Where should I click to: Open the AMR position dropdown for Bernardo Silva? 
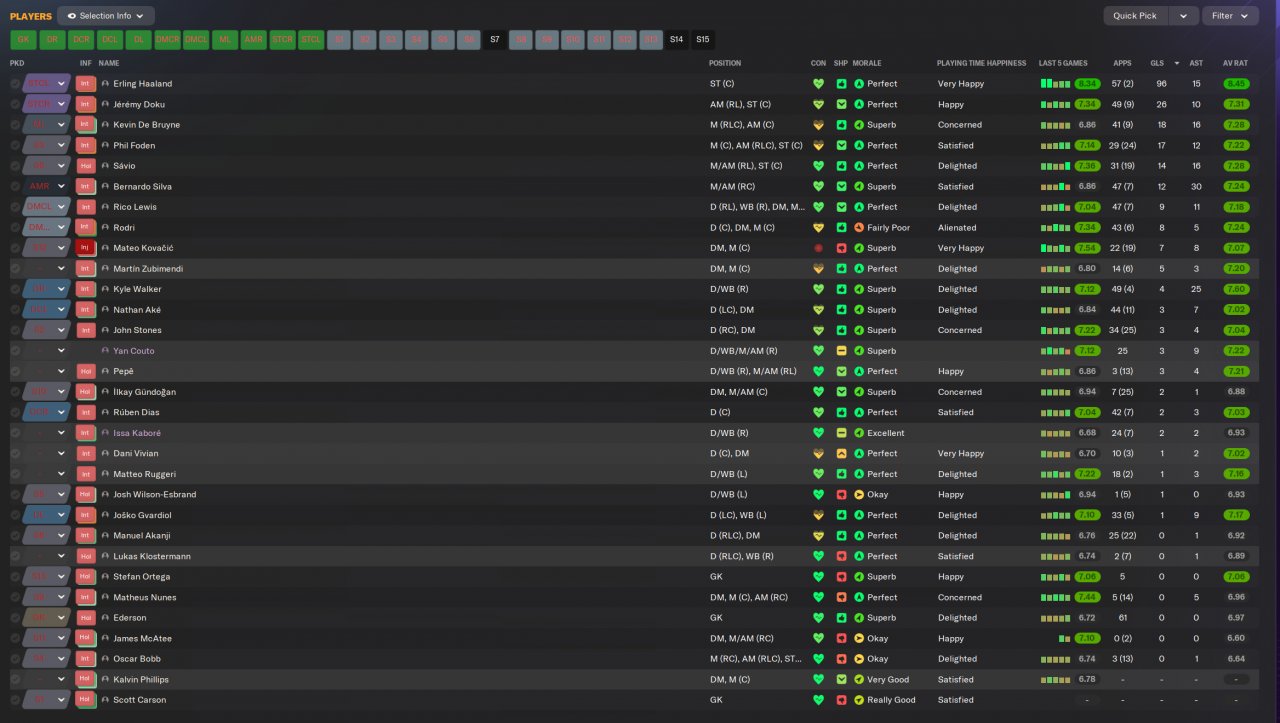coord(47,187)
